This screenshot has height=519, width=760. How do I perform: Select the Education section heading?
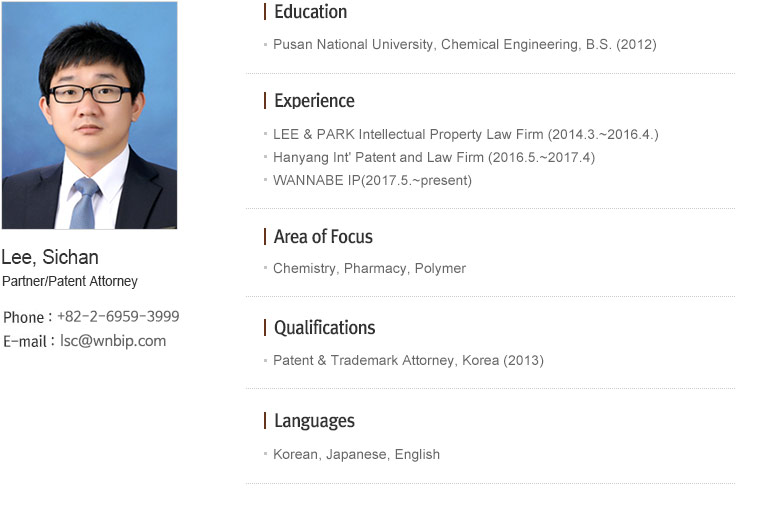[x=311, y=12]
